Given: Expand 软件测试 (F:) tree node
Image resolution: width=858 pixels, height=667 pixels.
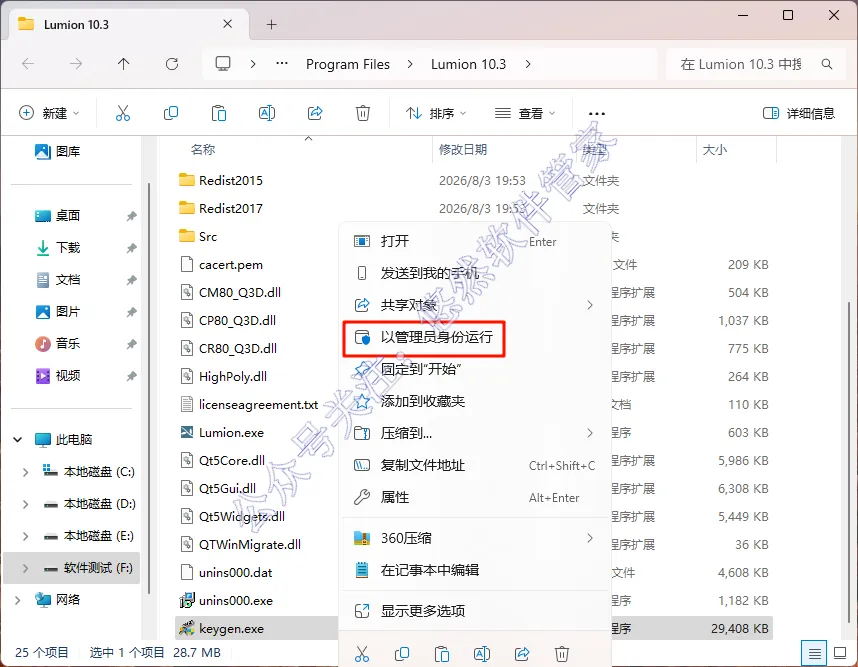Looking at the screenshot, I should pyautogui.click(x=25, y=569).
